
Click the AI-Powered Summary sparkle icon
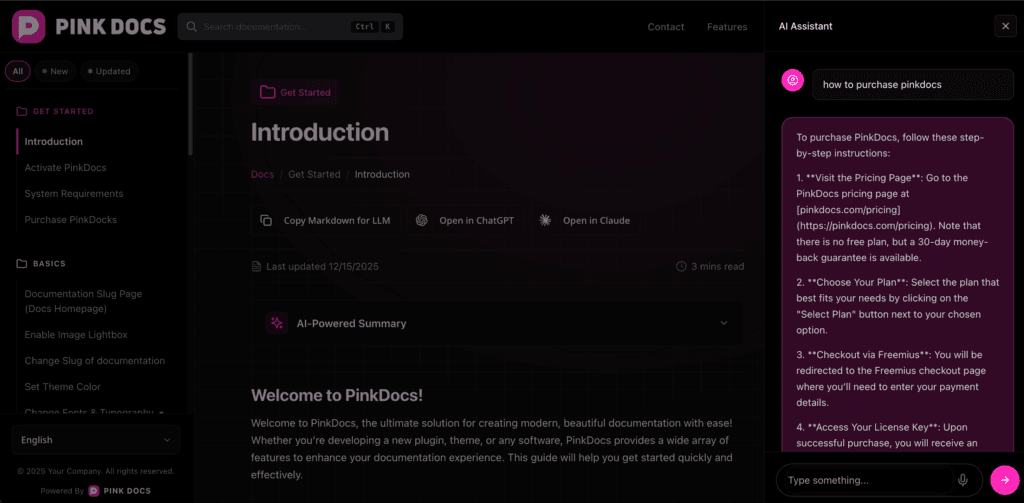[x=276, y=323]
